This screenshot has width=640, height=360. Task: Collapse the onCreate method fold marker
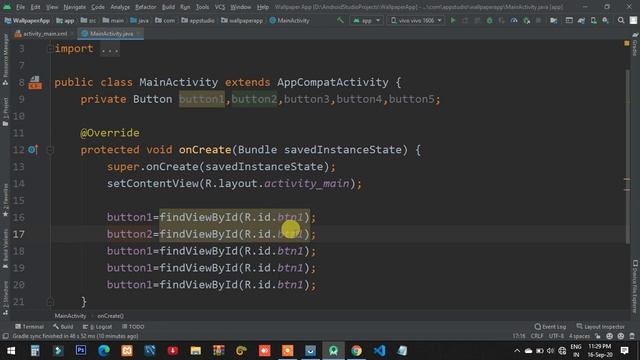(x=50, y=150)
